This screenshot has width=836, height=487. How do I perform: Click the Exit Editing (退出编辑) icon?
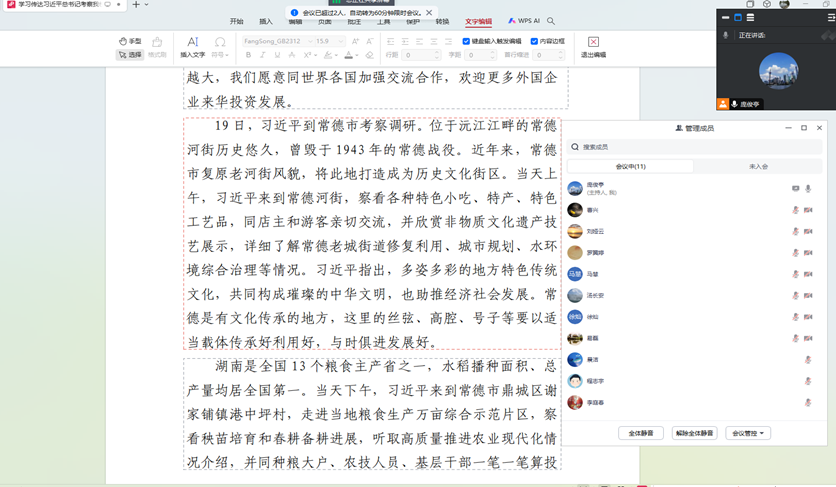tap(593, 43)
